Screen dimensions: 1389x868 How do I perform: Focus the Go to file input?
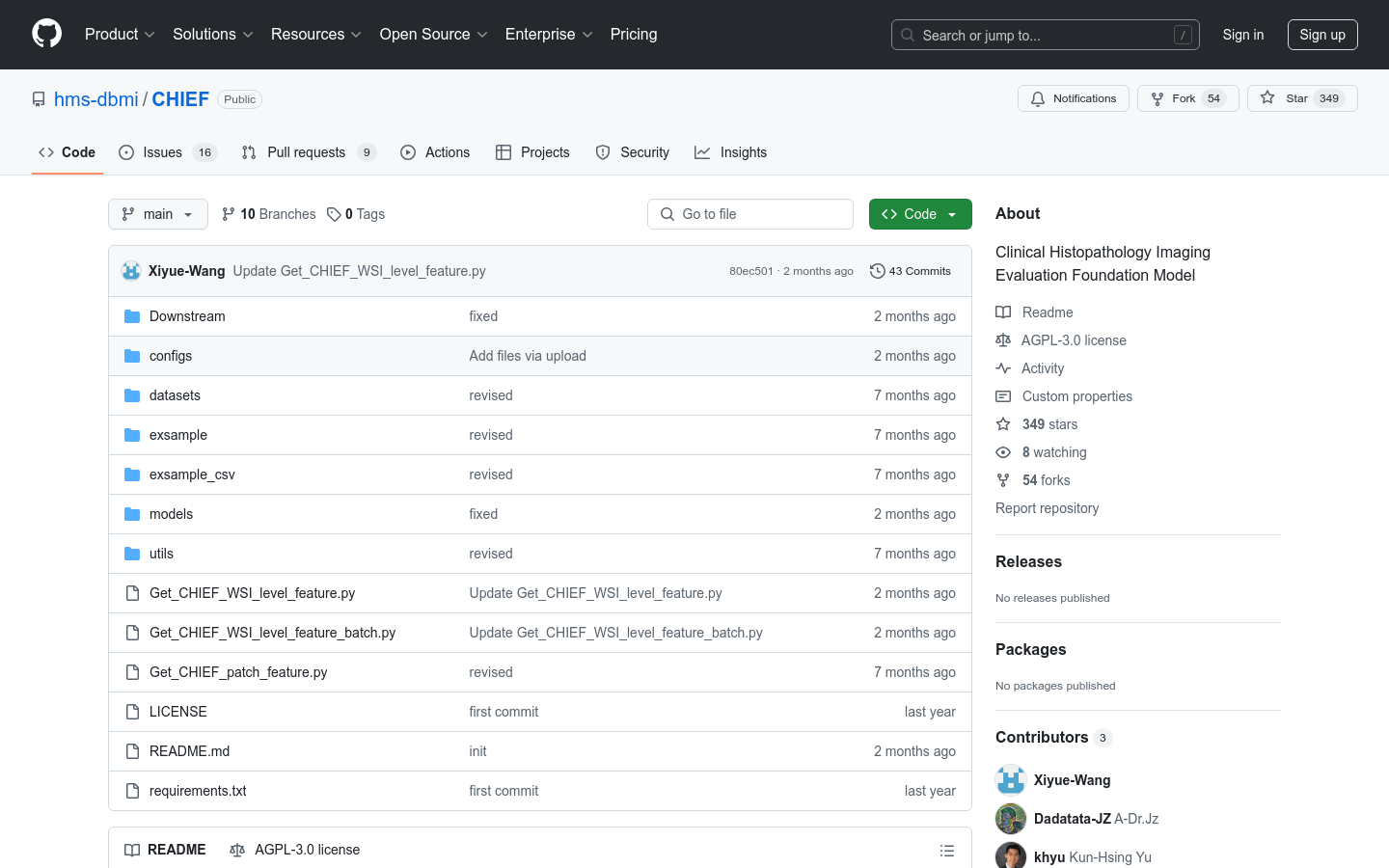[x=750, y=214]
